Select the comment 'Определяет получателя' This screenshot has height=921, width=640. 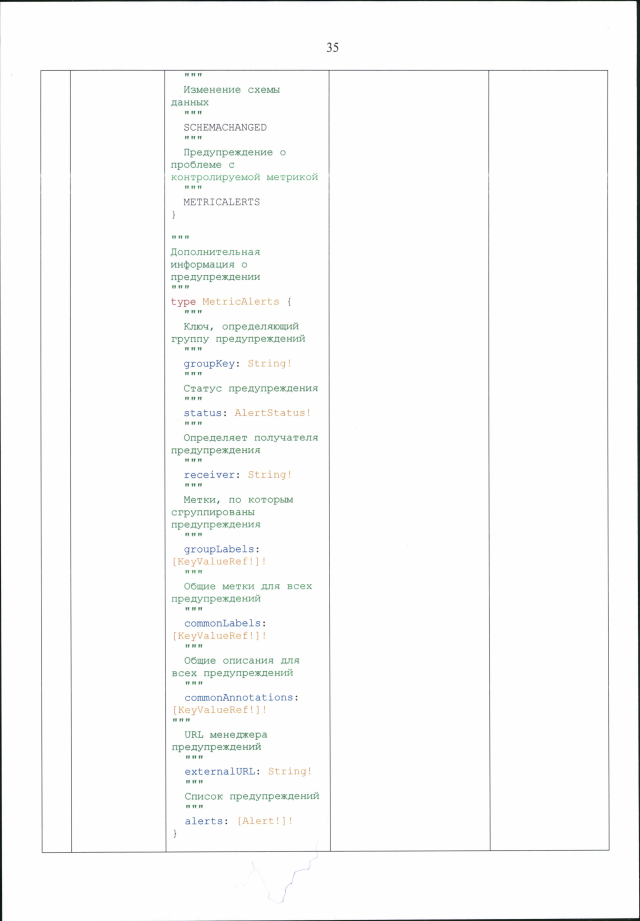(250, 438)
